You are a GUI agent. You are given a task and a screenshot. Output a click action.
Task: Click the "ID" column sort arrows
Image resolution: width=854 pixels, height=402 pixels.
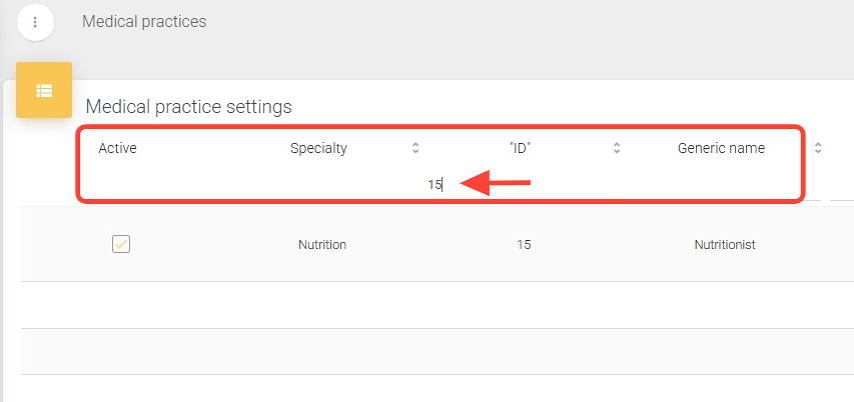pyautogui.click(x=617, y=148)
